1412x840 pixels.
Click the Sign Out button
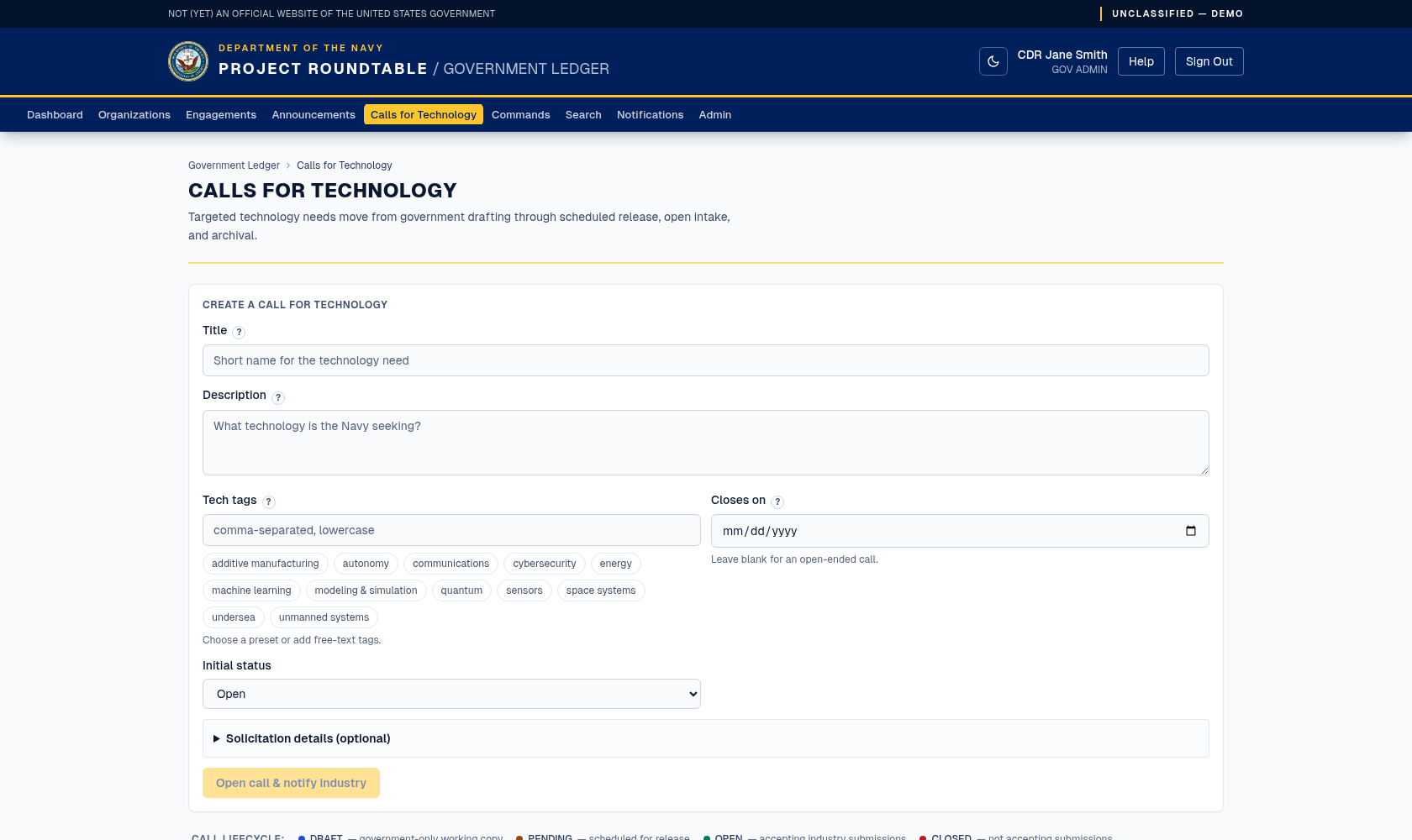click(1209, 61)
